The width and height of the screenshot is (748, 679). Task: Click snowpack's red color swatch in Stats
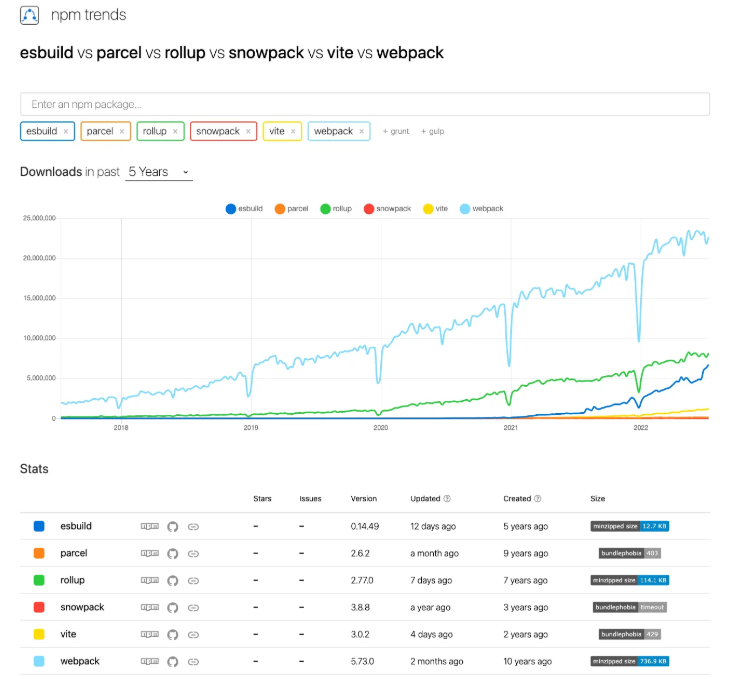(x=39, y=607)
